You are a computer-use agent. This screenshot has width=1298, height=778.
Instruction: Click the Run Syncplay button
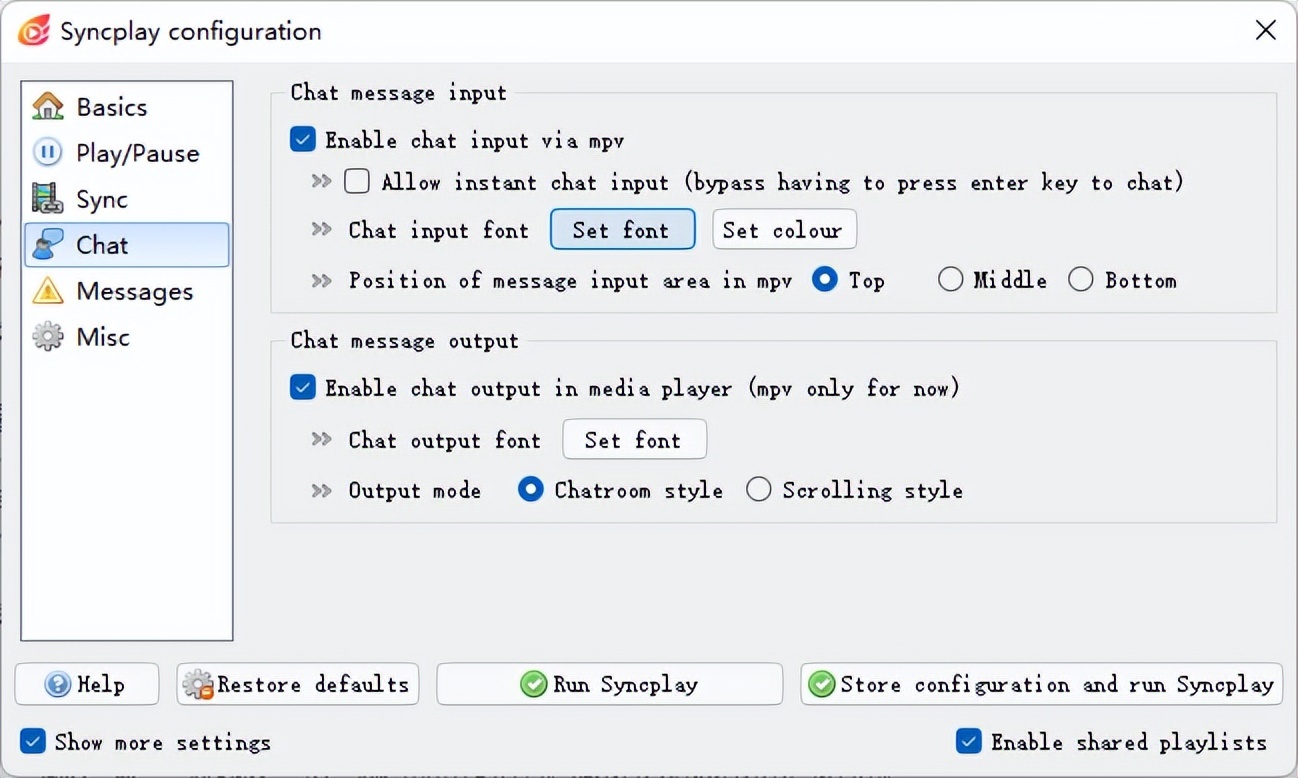pyautogui.click(x=609, y=684)
